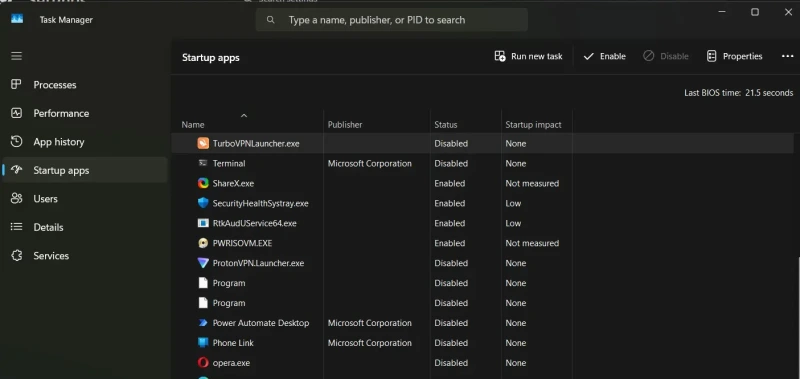800x379 pixels.
Task: Click the App history clock icon
Action: [x=16, y=142]
